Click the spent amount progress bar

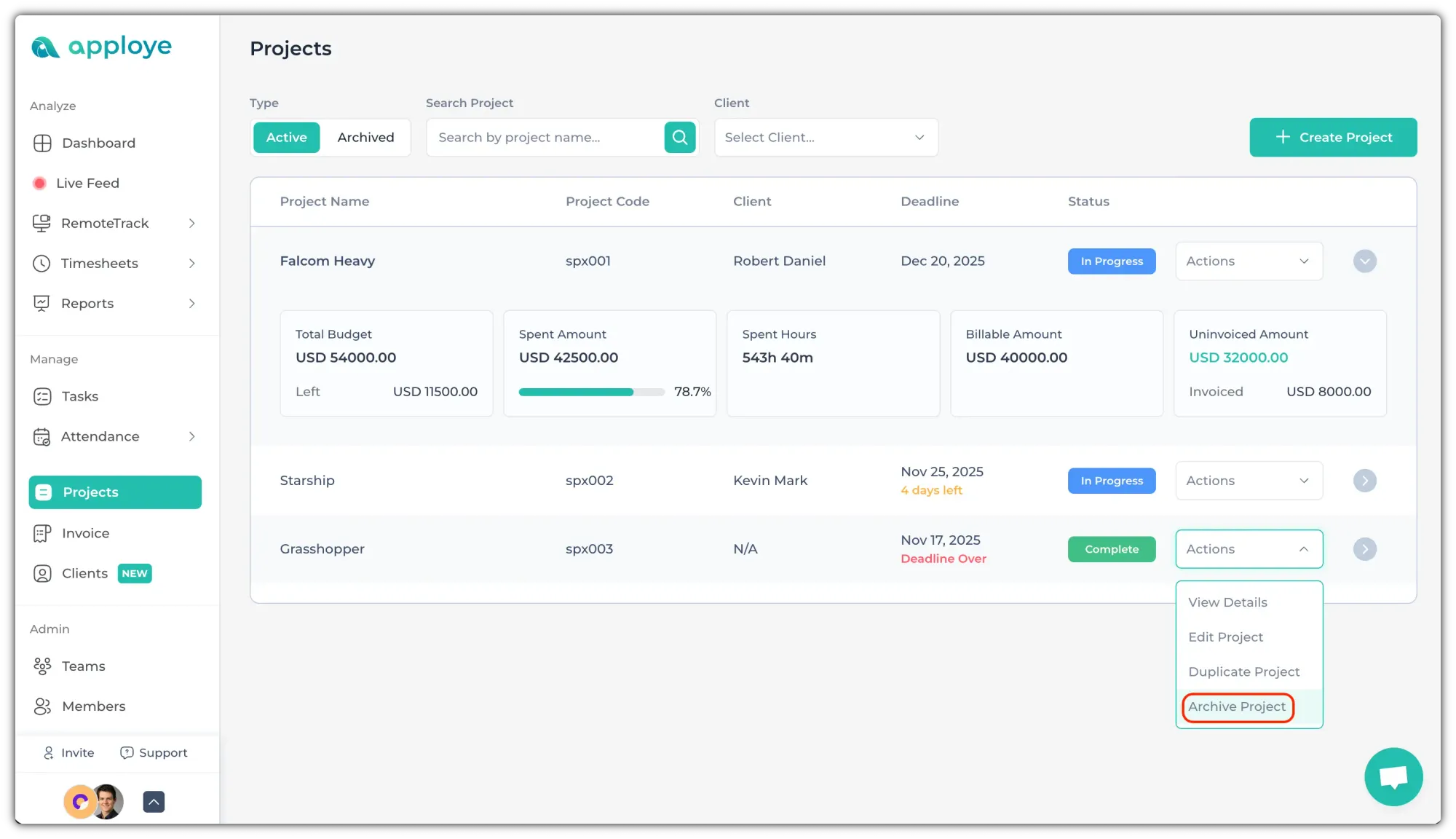click(x=591, y=392)
